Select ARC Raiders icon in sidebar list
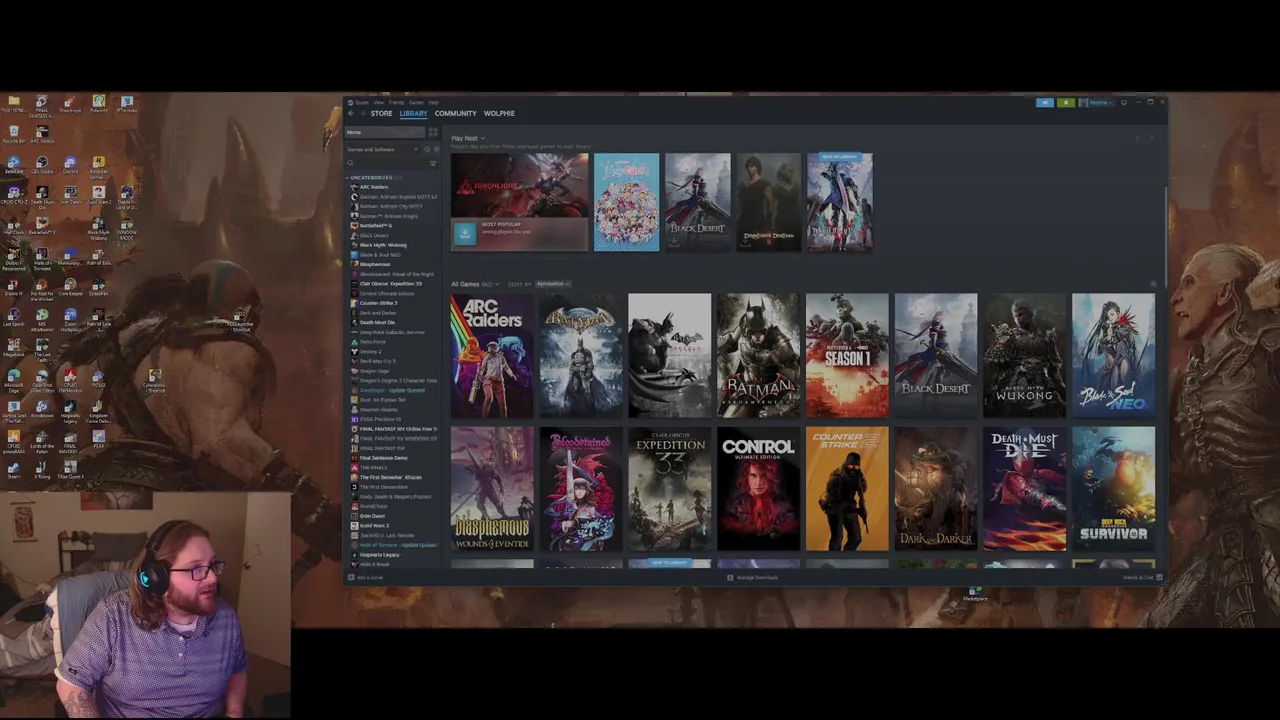Image resolution: width=1280 pixels, height=720 pixels. (354, 187)
